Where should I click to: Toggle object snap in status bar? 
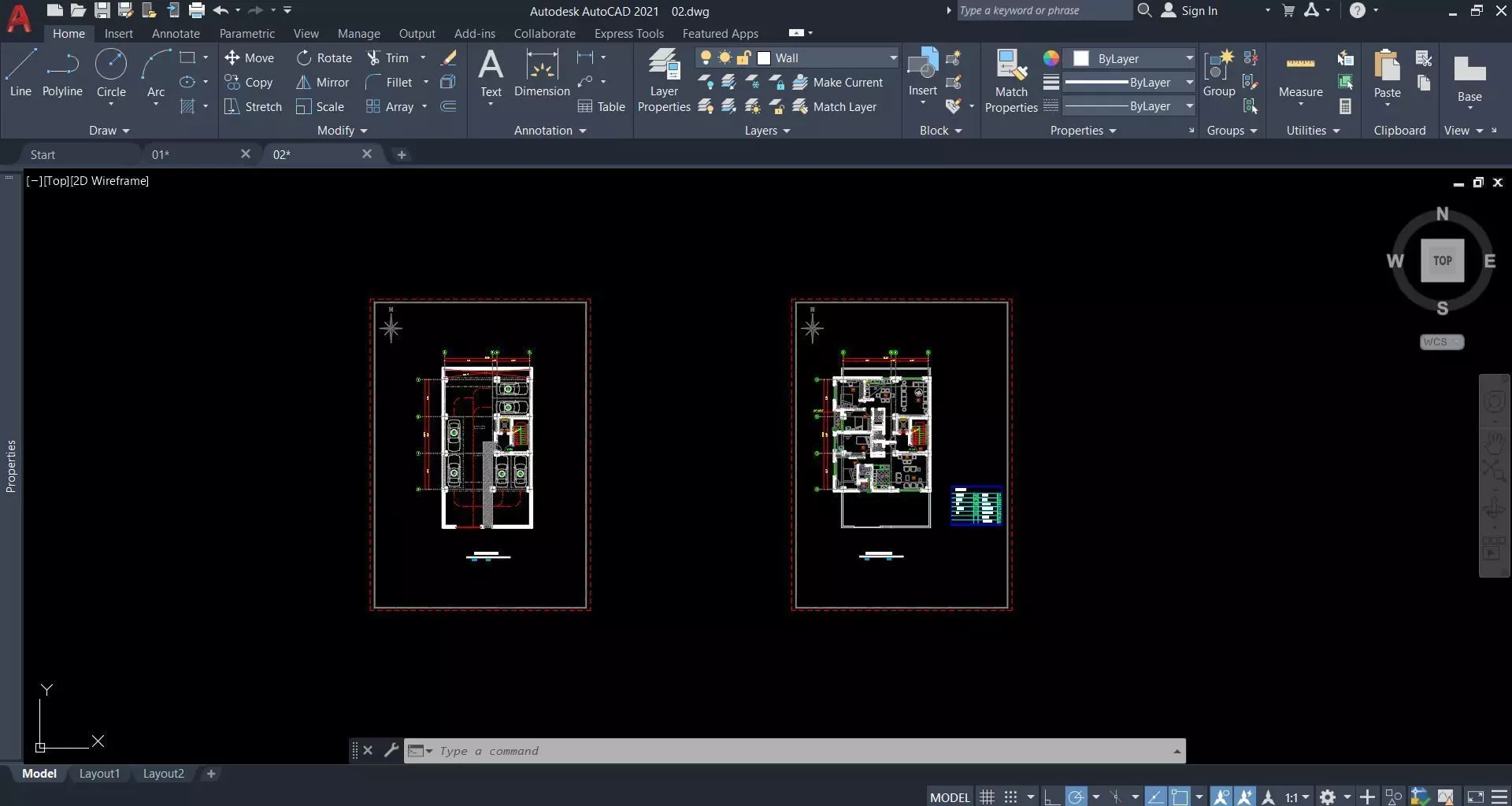click(x=1179, y=797)
